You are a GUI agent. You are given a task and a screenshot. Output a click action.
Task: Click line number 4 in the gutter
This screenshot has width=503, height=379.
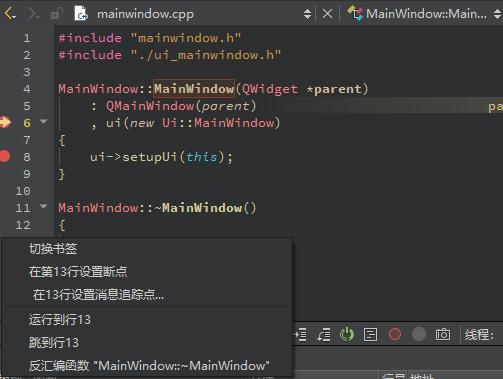point(27,89)
